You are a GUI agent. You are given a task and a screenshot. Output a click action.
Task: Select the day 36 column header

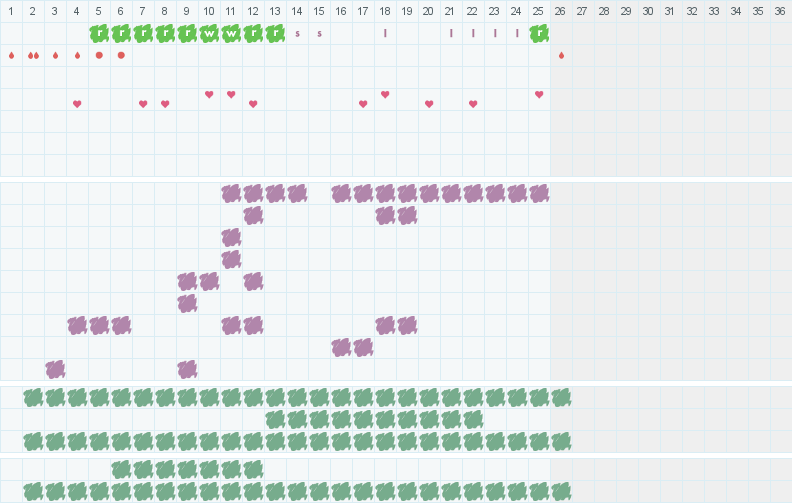pos(780,11)
